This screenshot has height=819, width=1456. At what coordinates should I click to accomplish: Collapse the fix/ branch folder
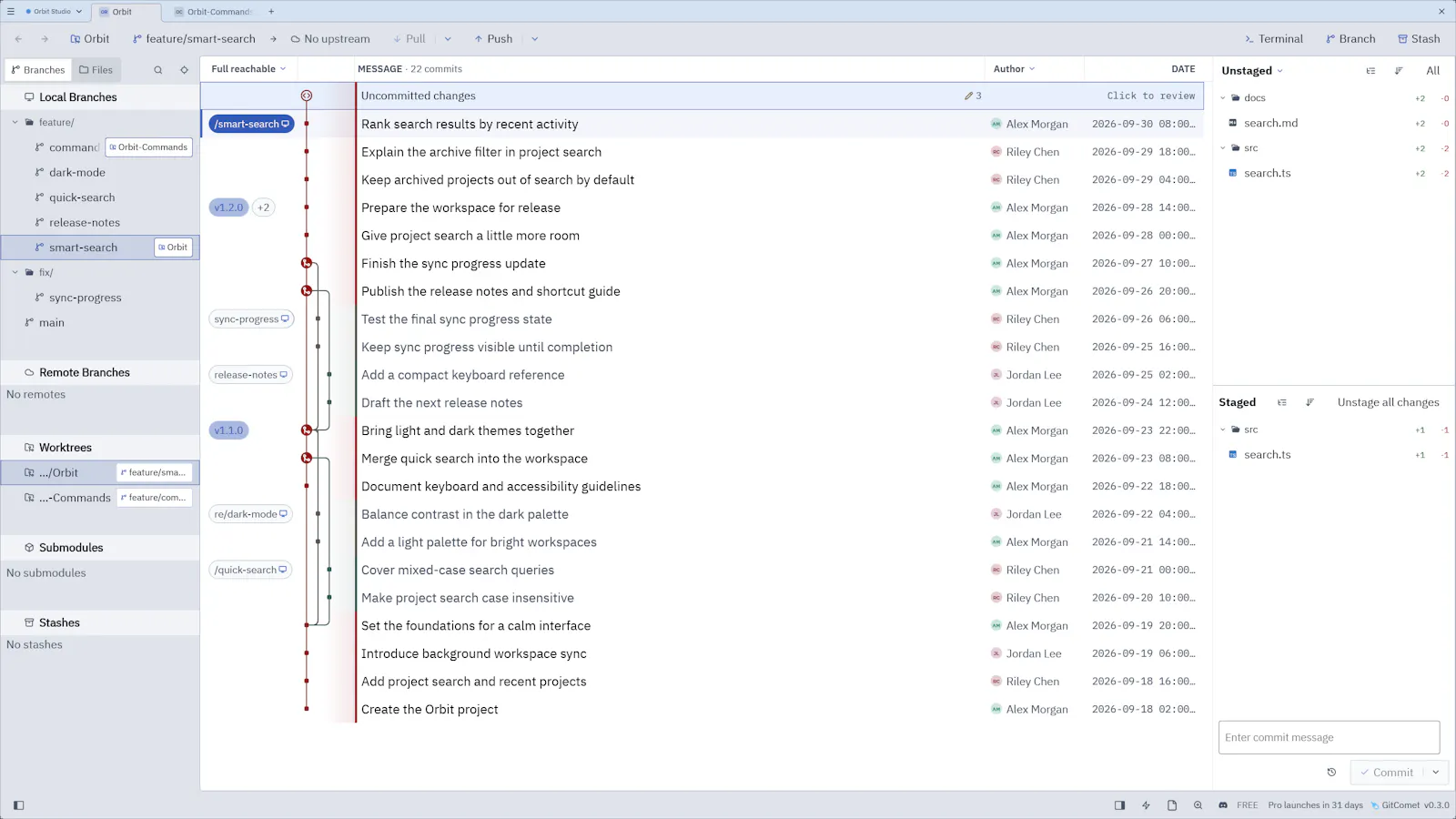pos(15,272)
